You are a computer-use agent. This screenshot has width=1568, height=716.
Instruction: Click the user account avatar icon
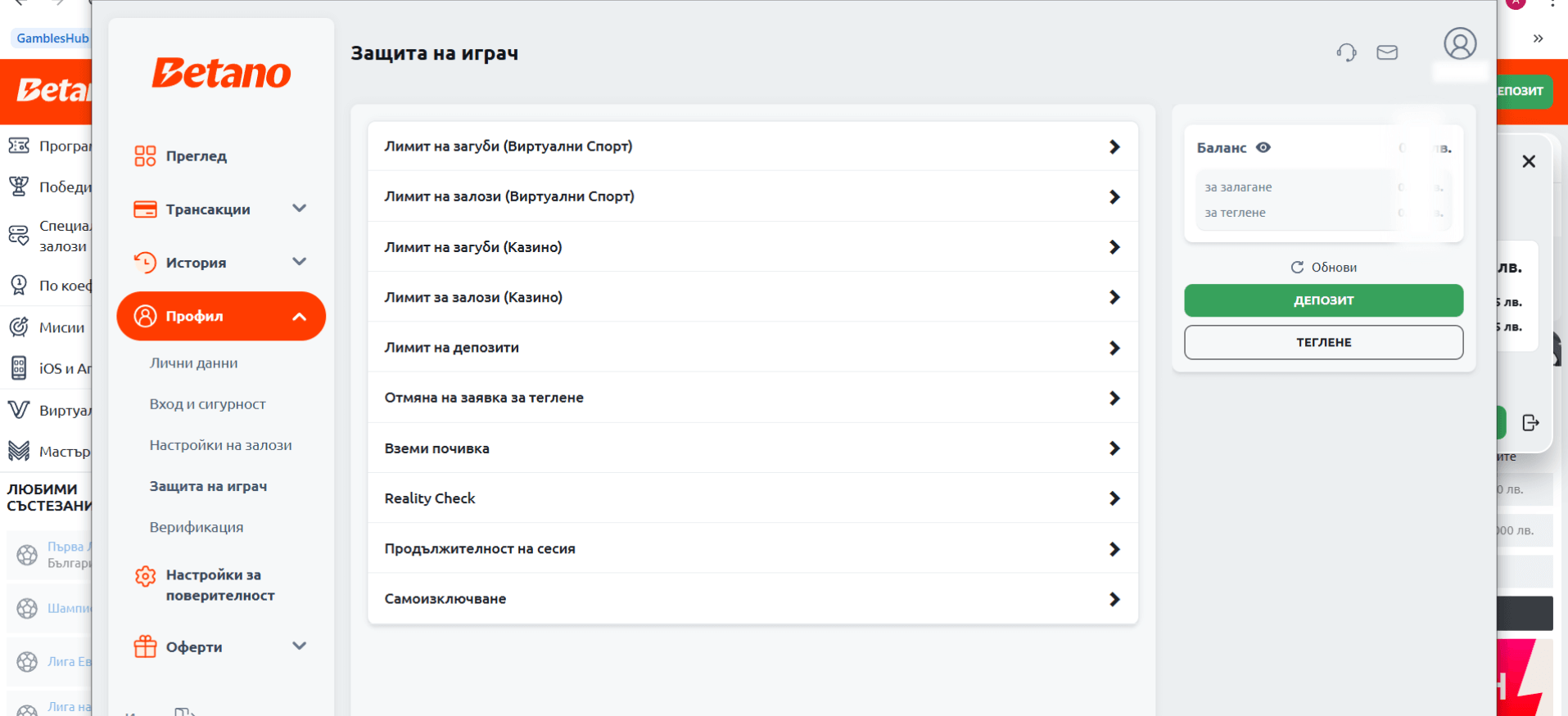coord(1460,43)
